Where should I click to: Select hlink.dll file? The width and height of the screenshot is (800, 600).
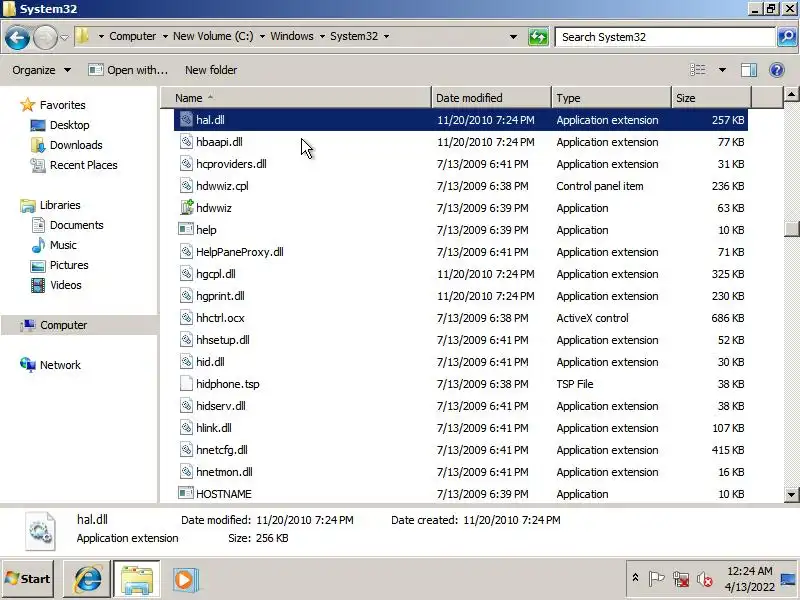[x=461, y=428]
